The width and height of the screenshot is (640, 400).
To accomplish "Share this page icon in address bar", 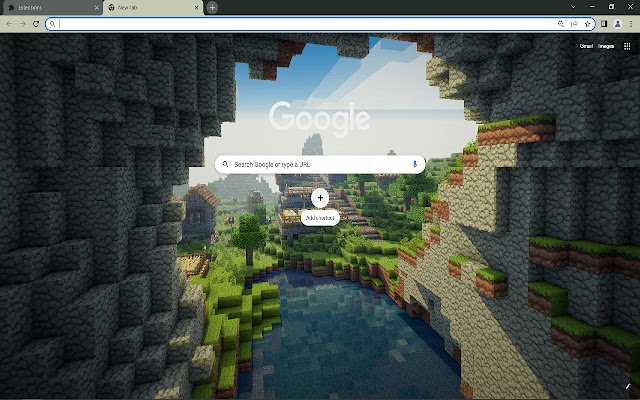I will (x=574, y=24).
